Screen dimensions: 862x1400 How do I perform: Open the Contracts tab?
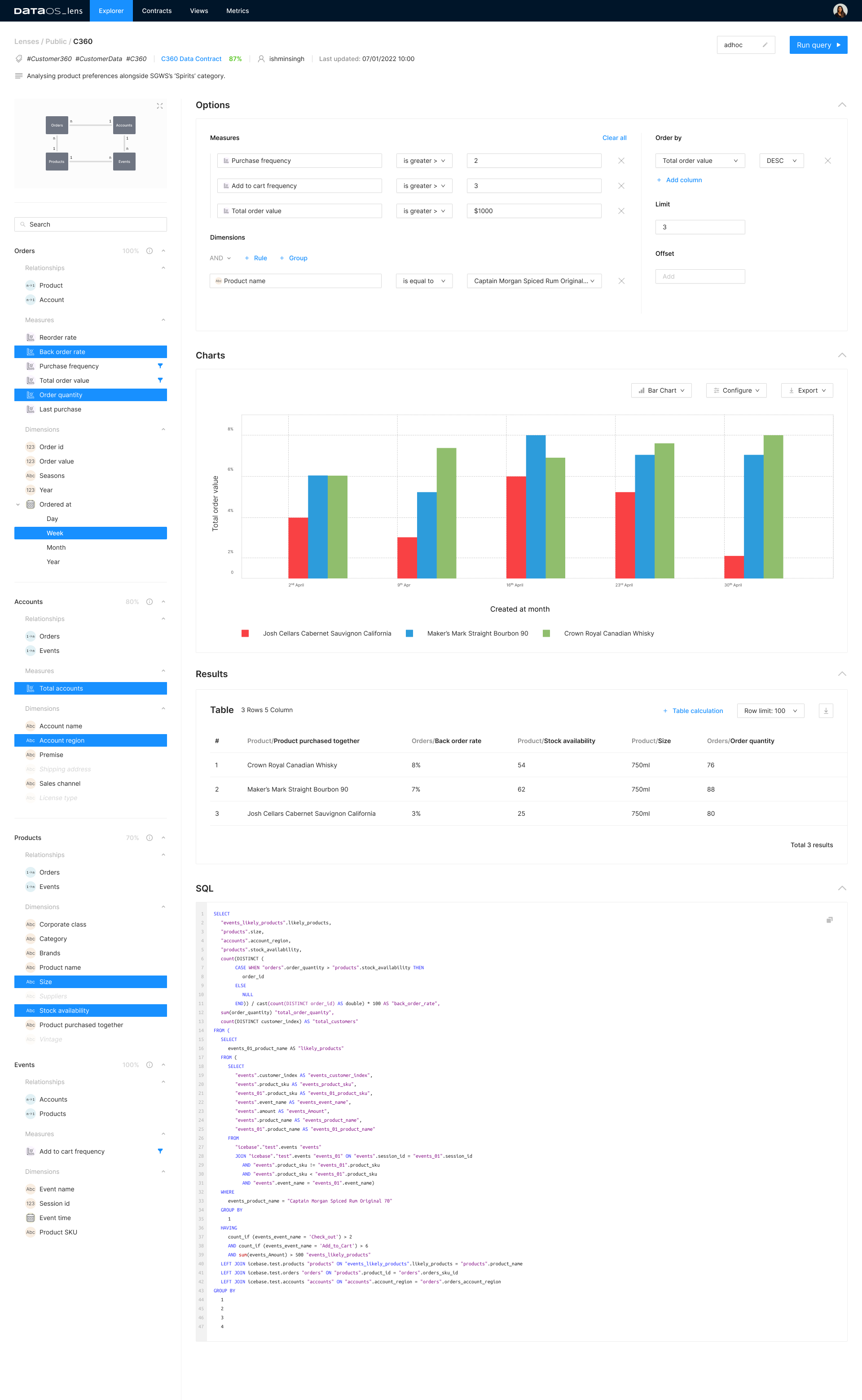pyautogui.click(x=157, y=11)
